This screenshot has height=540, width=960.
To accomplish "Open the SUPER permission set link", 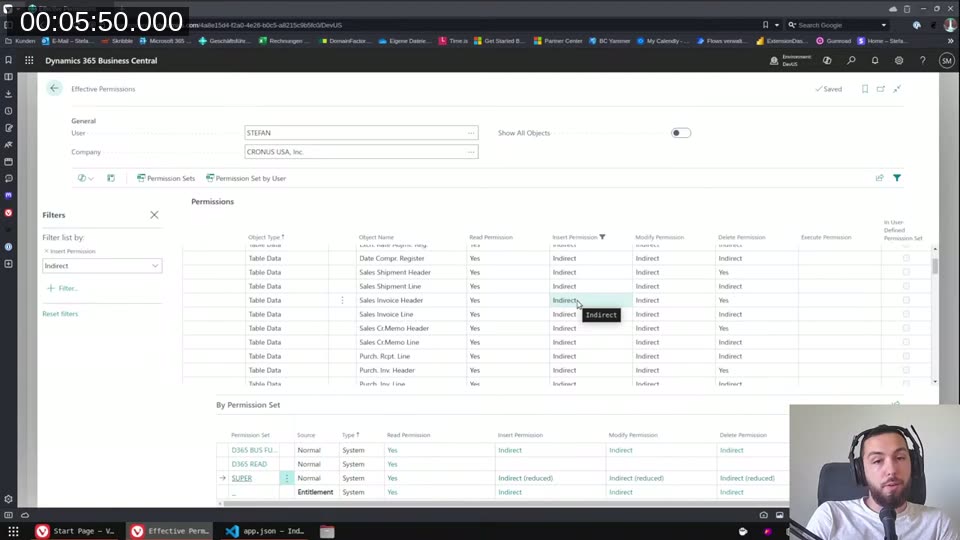I will pos(241,478).
